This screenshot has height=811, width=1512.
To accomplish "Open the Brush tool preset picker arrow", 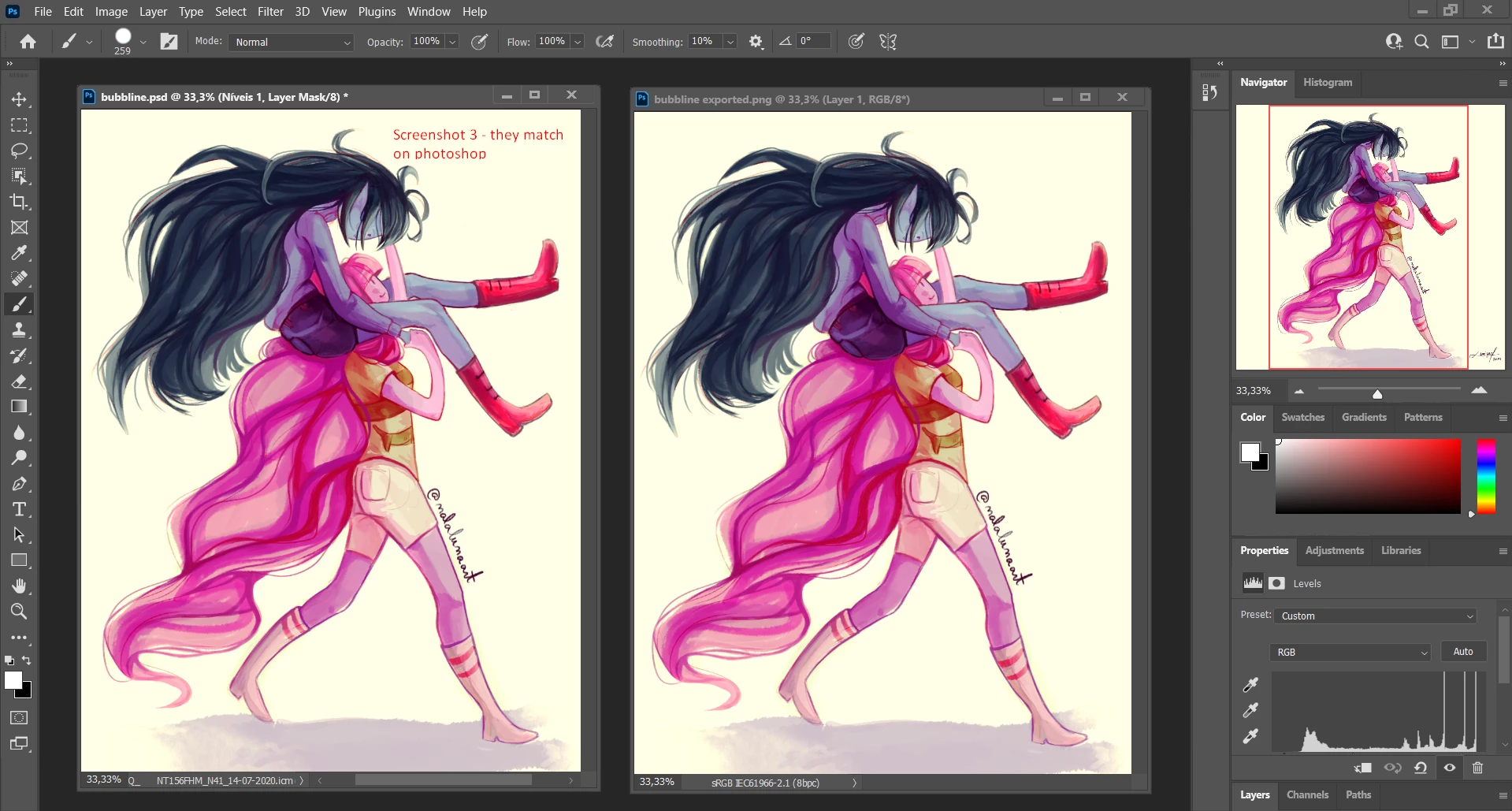I will [89, 42].
